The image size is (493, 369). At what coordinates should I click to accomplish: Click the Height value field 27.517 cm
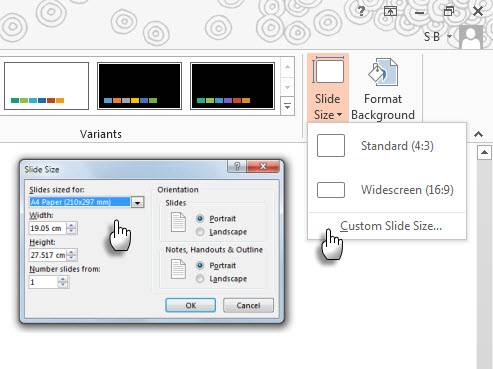(48, 255)
